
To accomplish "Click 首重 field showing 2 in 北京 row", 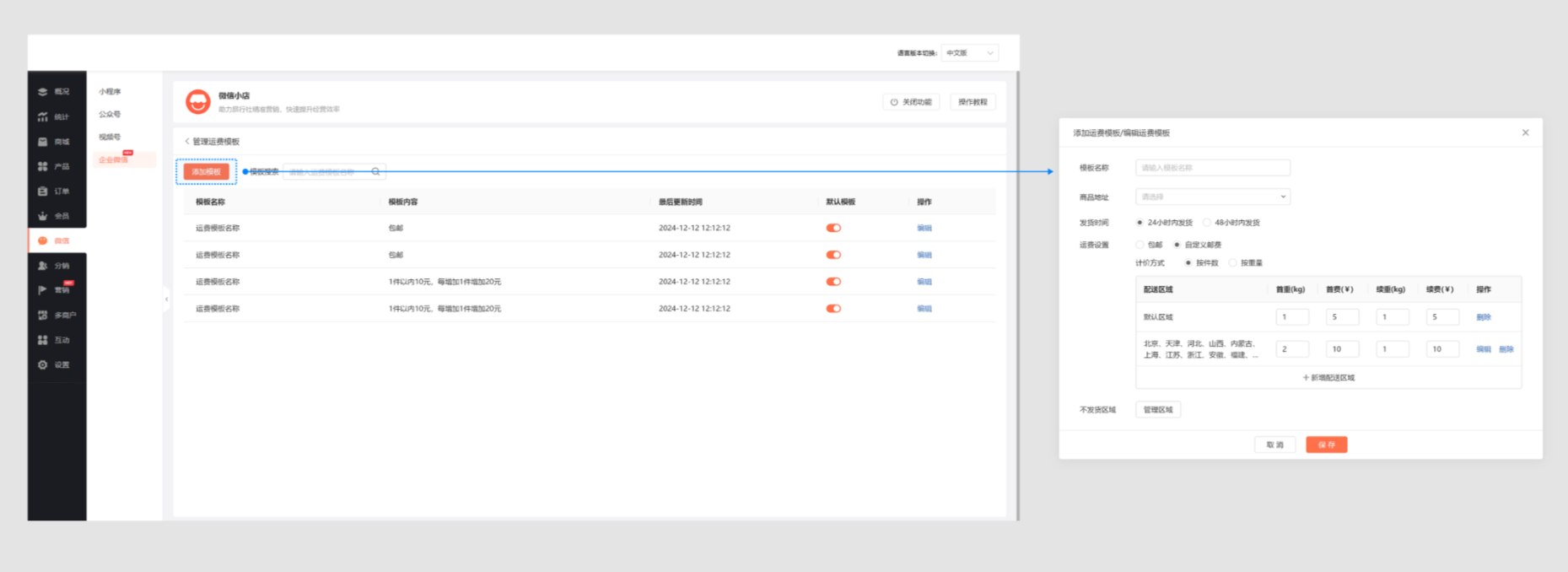I will tap(1292, 349).
